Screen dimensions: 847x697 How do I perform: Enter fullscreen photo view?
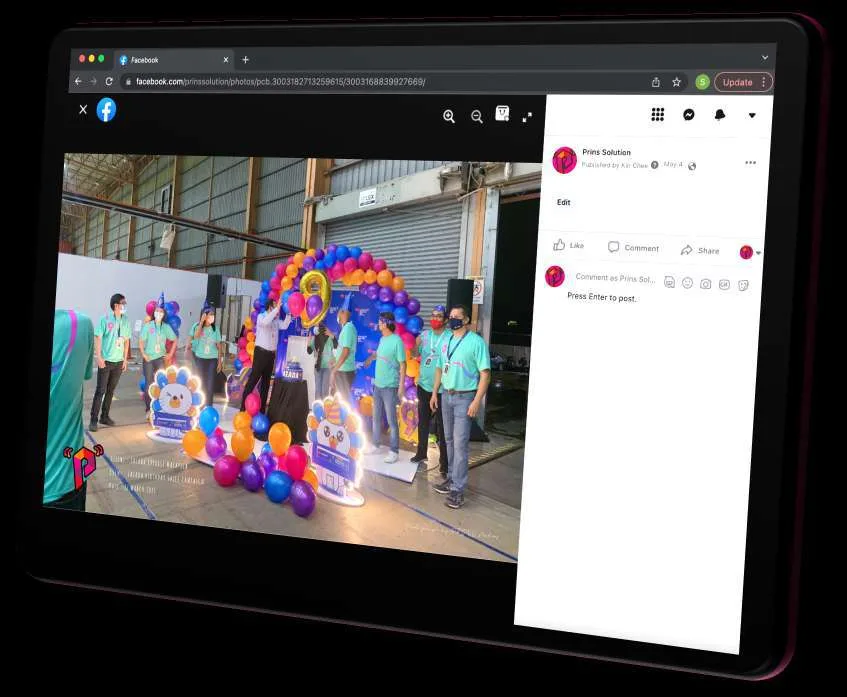527,117
